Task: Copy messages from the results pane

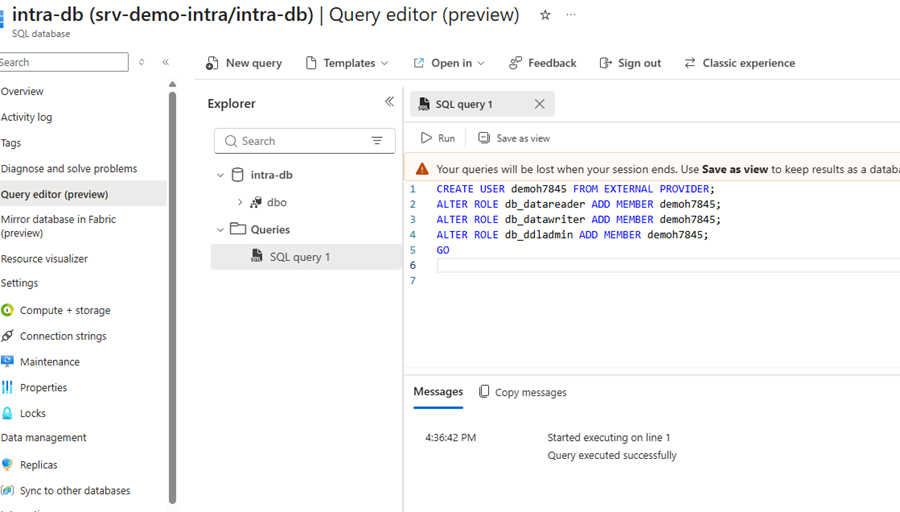Action: (523, 392)
